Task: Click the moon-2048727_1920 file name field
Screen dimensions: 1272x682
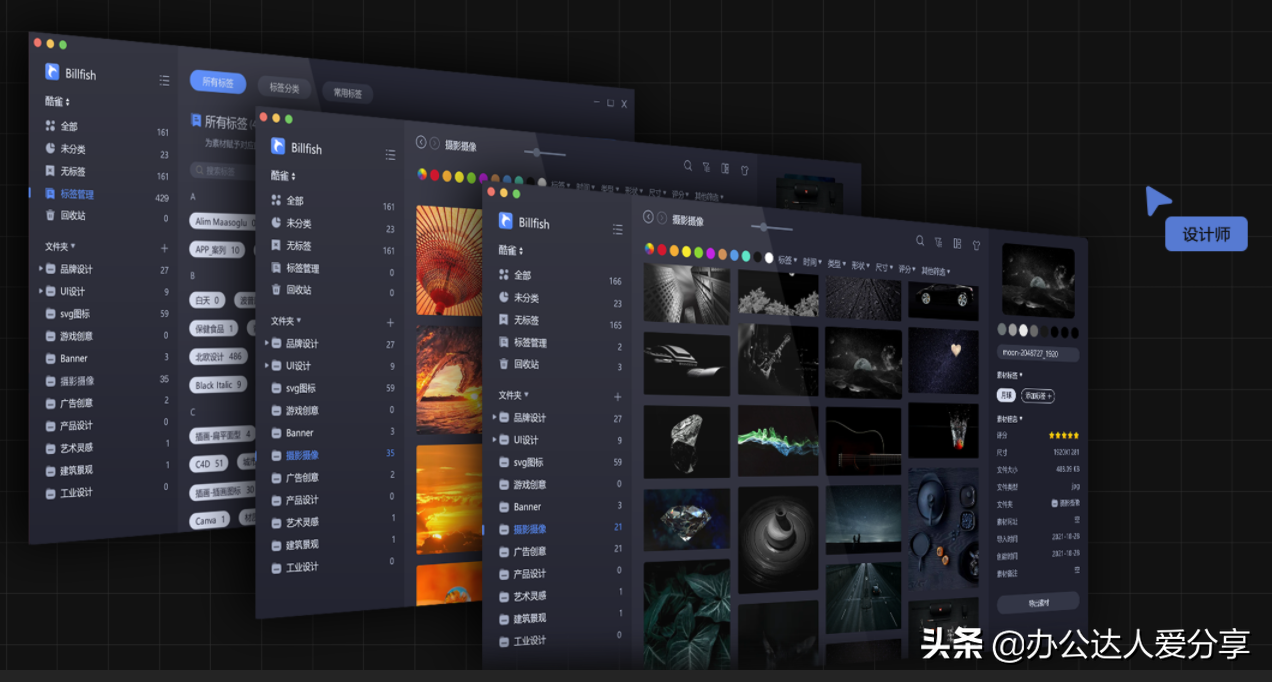Action: pyautogui.click(x=1038, y=353)
